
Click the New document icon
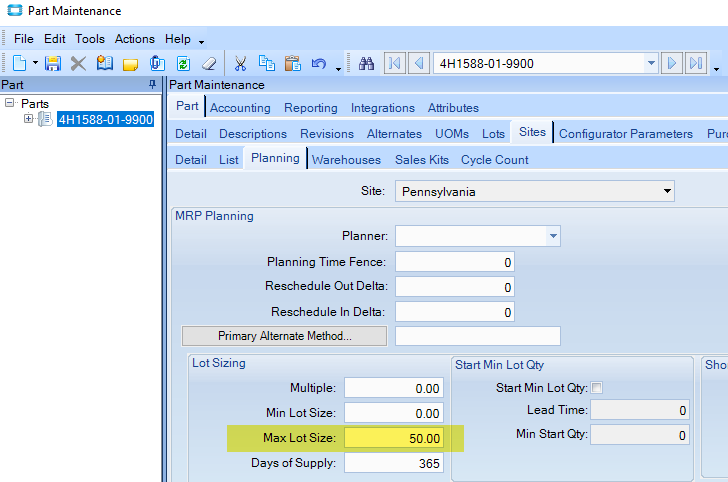[19, 63]
